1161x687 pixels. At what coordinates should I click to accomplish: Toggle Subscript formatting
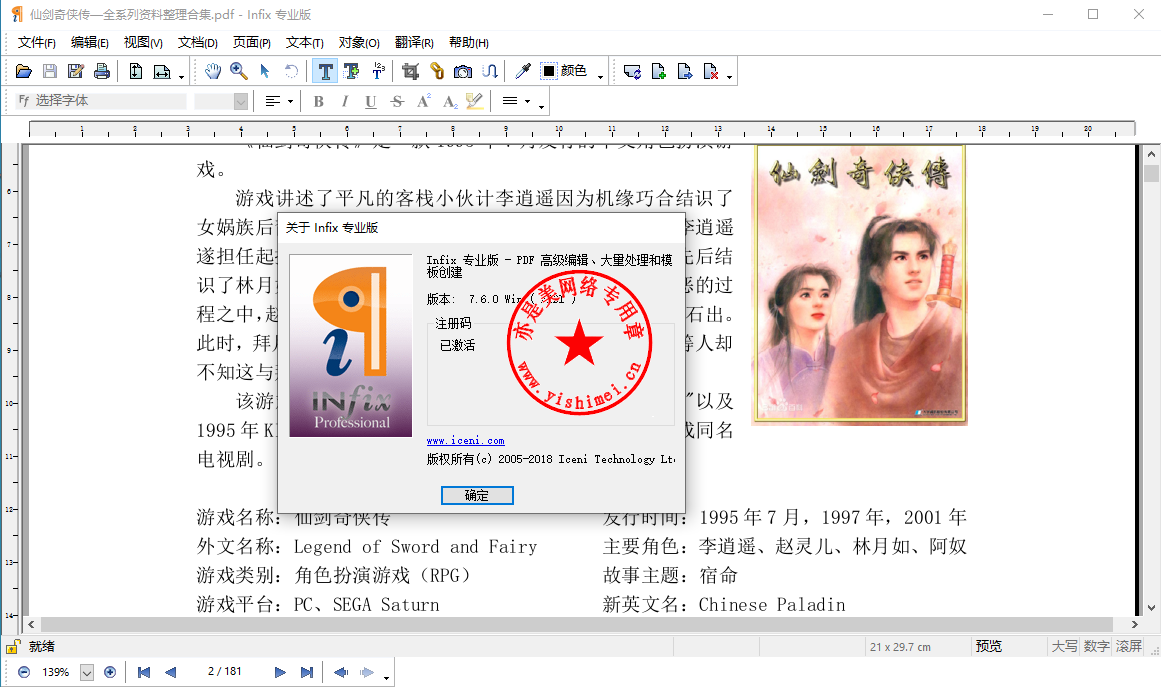[x=450, y=101]
